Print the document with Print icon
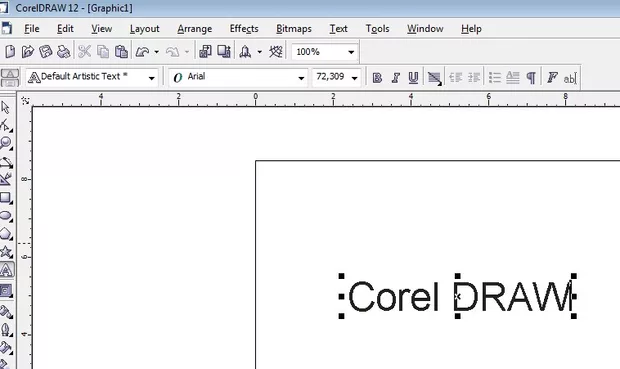 point(63,51)
